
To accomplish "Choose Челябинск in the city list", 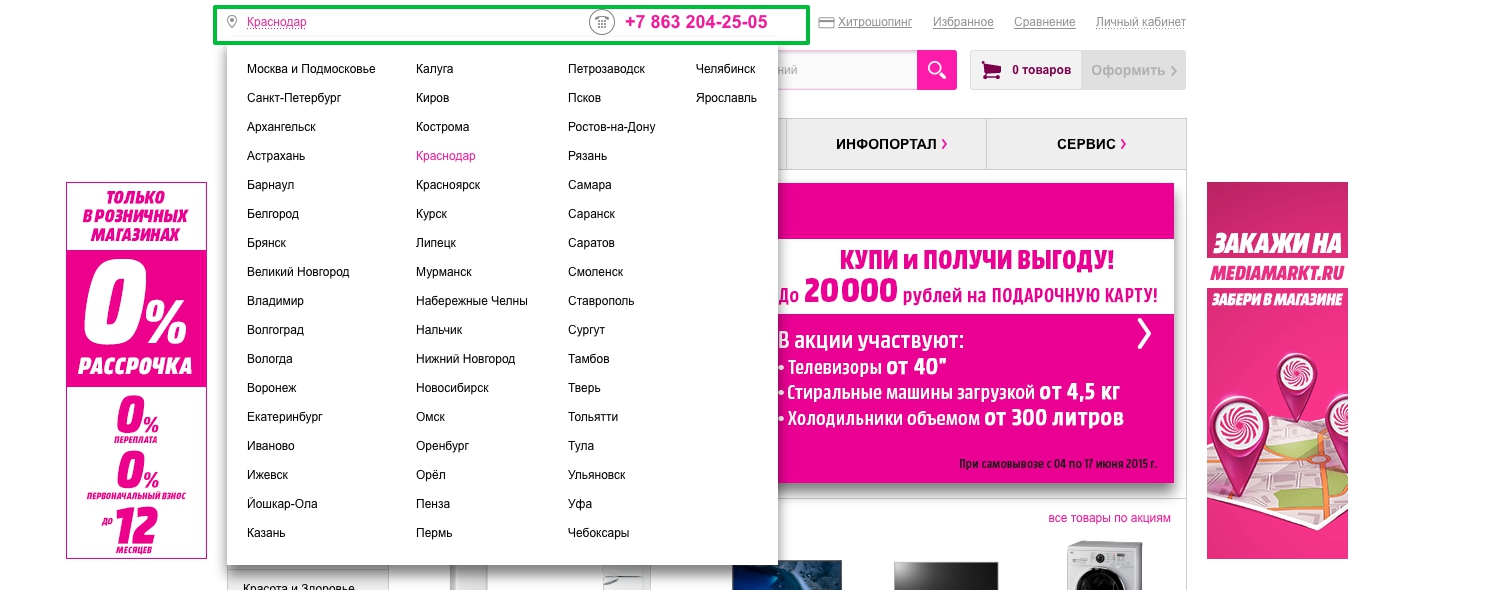I will point(725,69).
